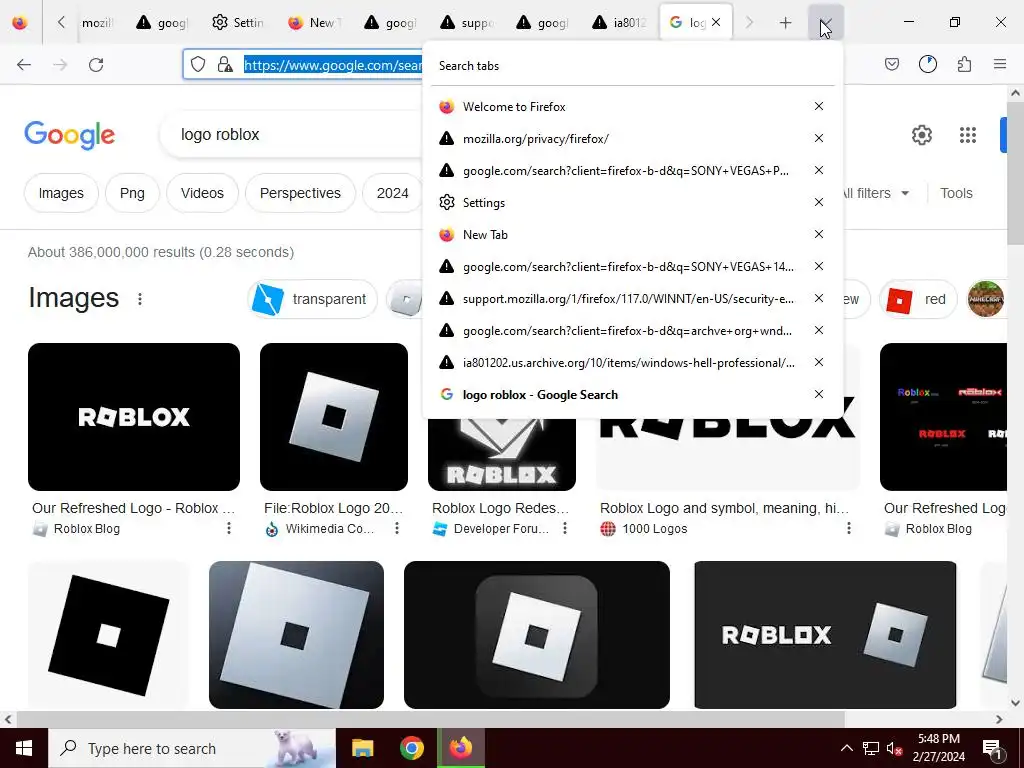The height and width of the screenshot is (768, 1024).
Task: Switch to New Tab entry in list
Action: (618, 234)
